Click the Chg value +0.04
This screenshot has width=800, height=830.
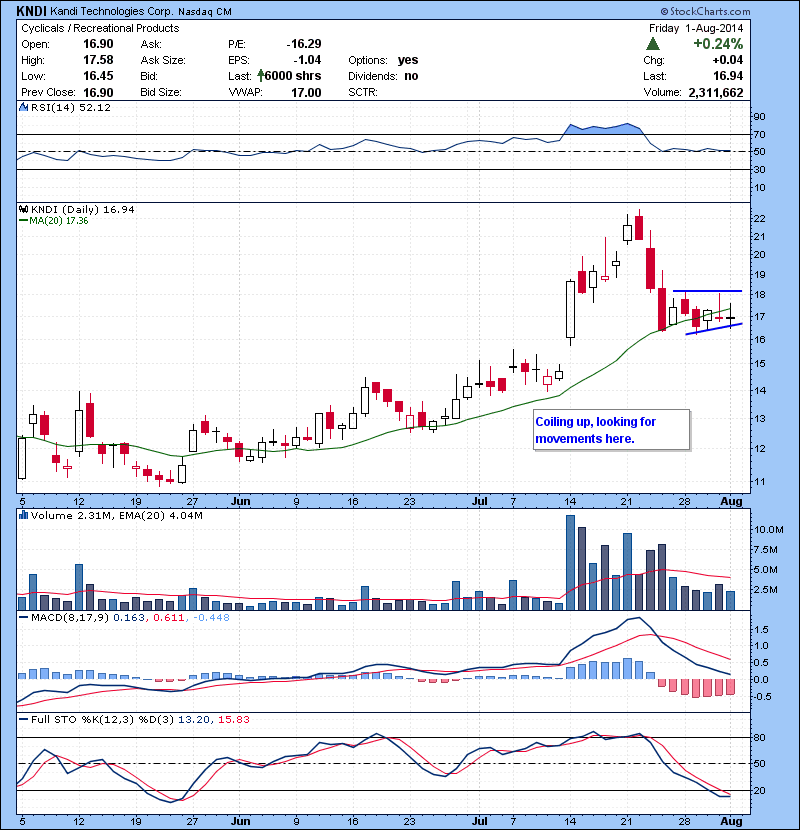(727, 60)
